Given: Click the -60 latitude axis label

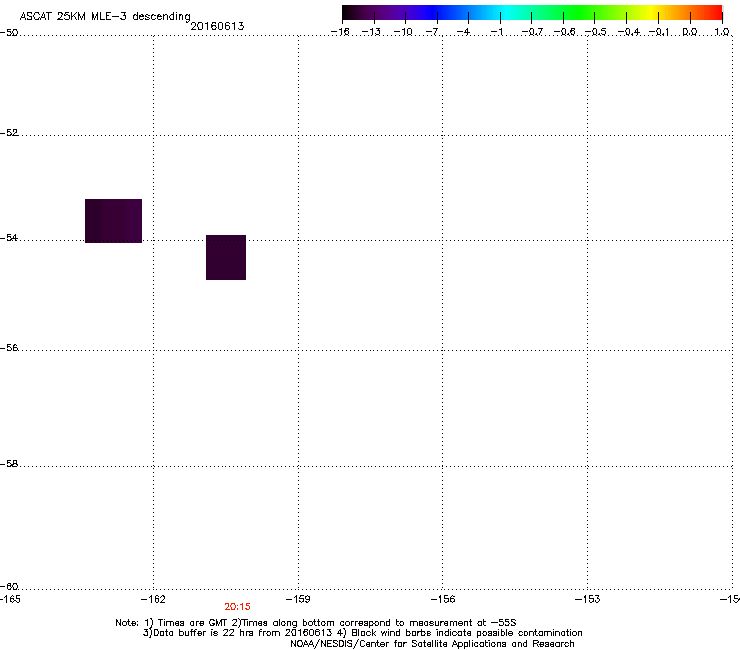Looking at the screenshot, I should [9, 587].
